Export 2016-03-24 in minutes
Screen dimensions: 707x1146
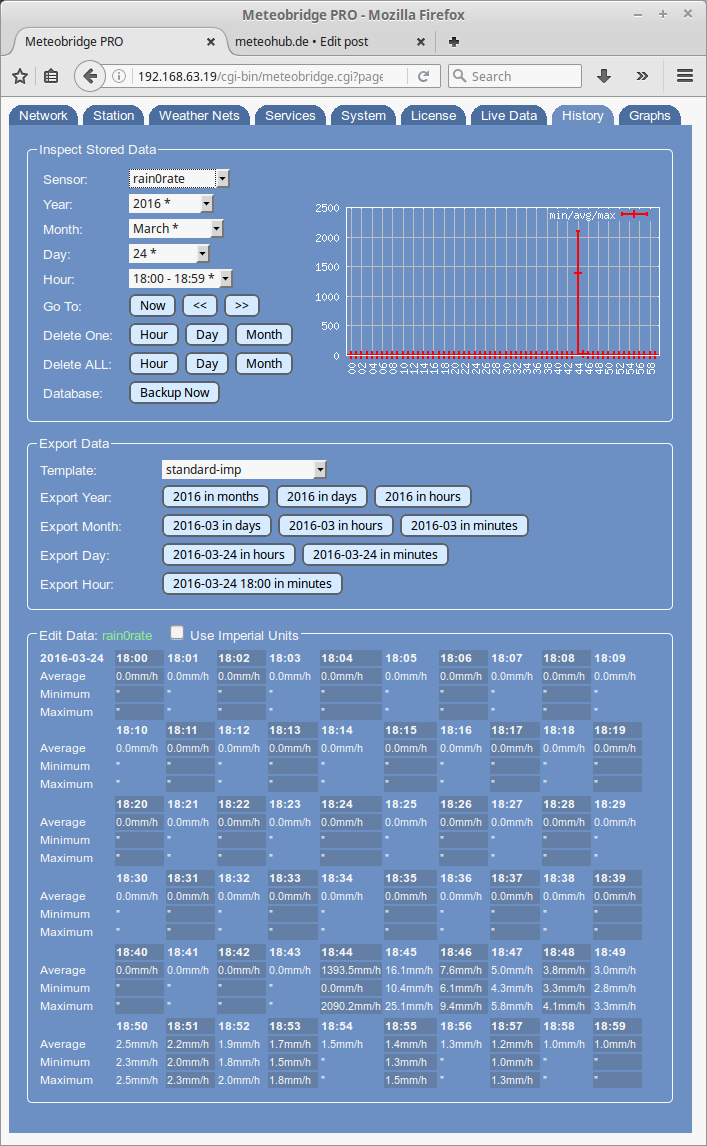click(x=375, y=554)
